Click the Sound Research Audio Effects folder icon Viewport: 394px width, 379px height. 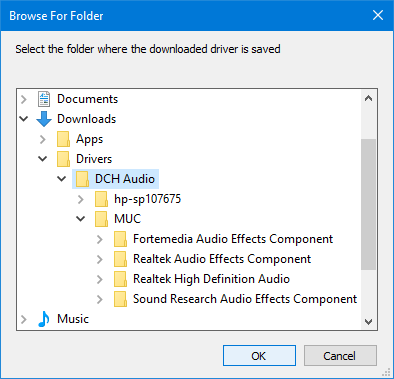pyautogui.click(x=120, y=299)
